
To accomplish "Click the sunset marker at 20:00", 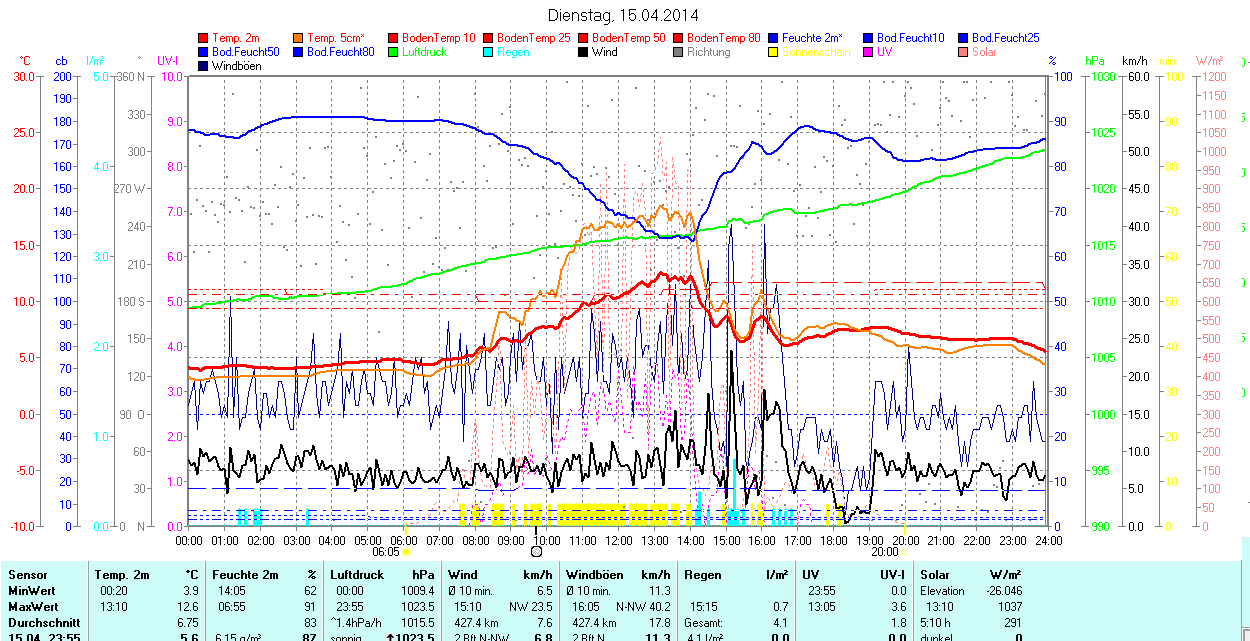I will click(904, 551).
